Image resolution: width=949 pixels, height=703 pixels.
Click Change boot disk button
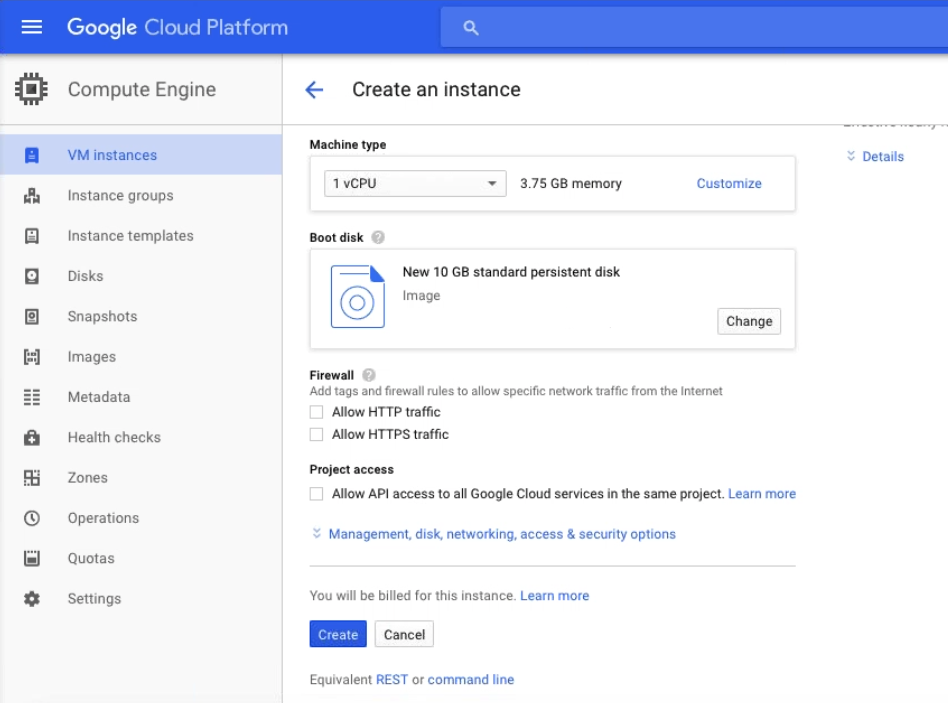749,321
